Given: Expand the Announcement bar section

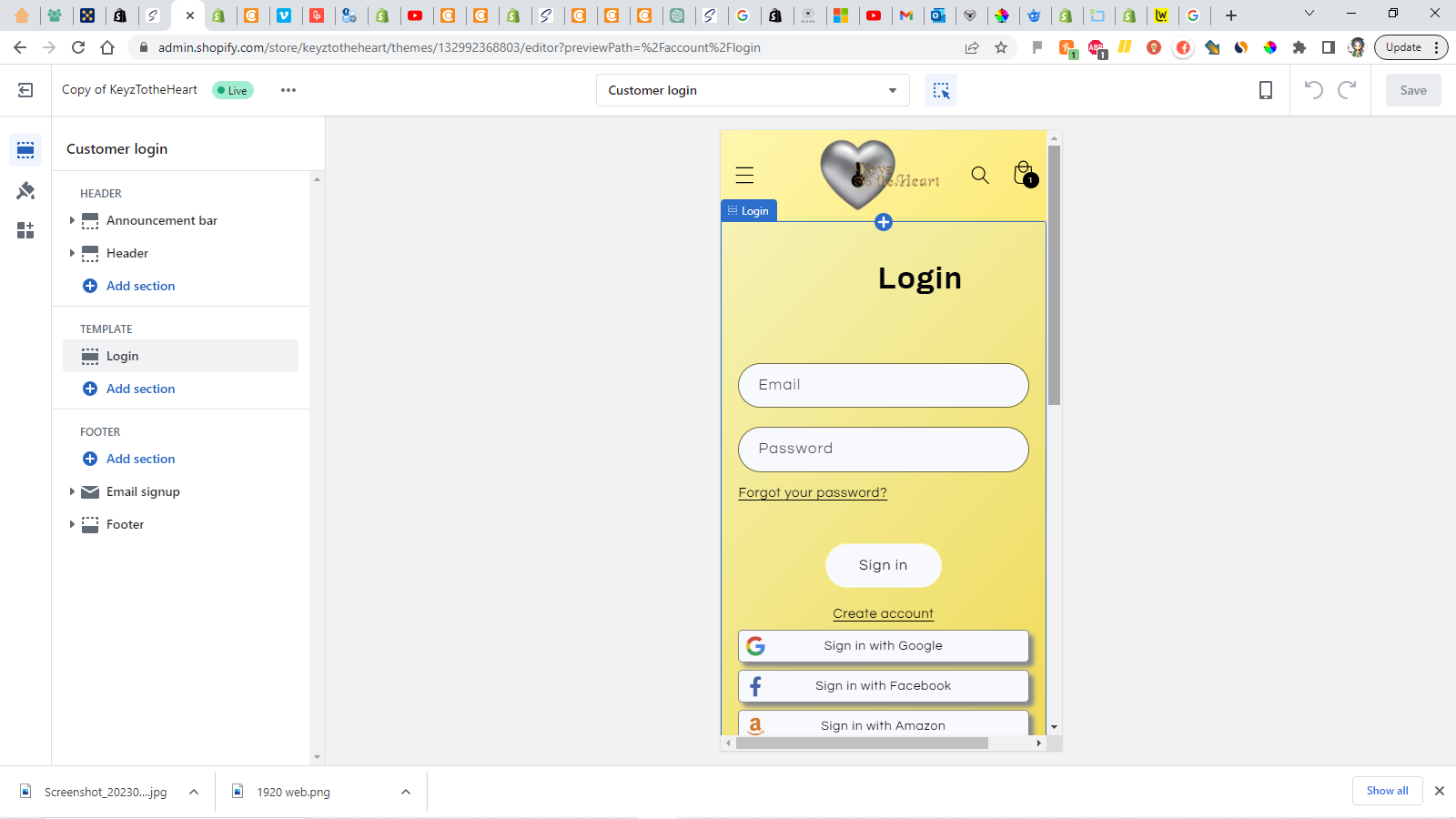Looking at the screenshot, I should point(72,220).
